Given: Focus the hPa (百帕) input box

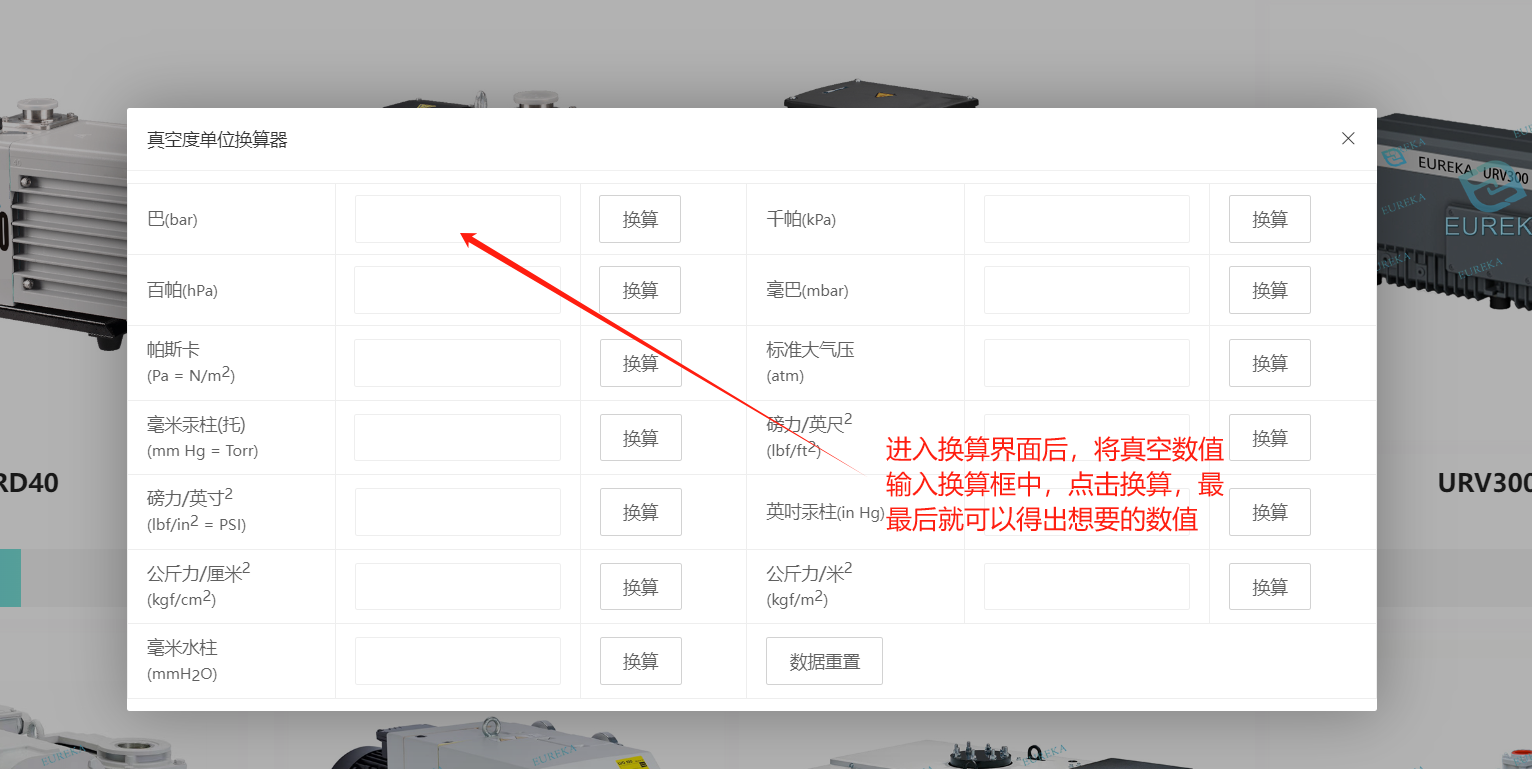Looking at the screenshot, I should pyautogui.click(x=457, y=290).
